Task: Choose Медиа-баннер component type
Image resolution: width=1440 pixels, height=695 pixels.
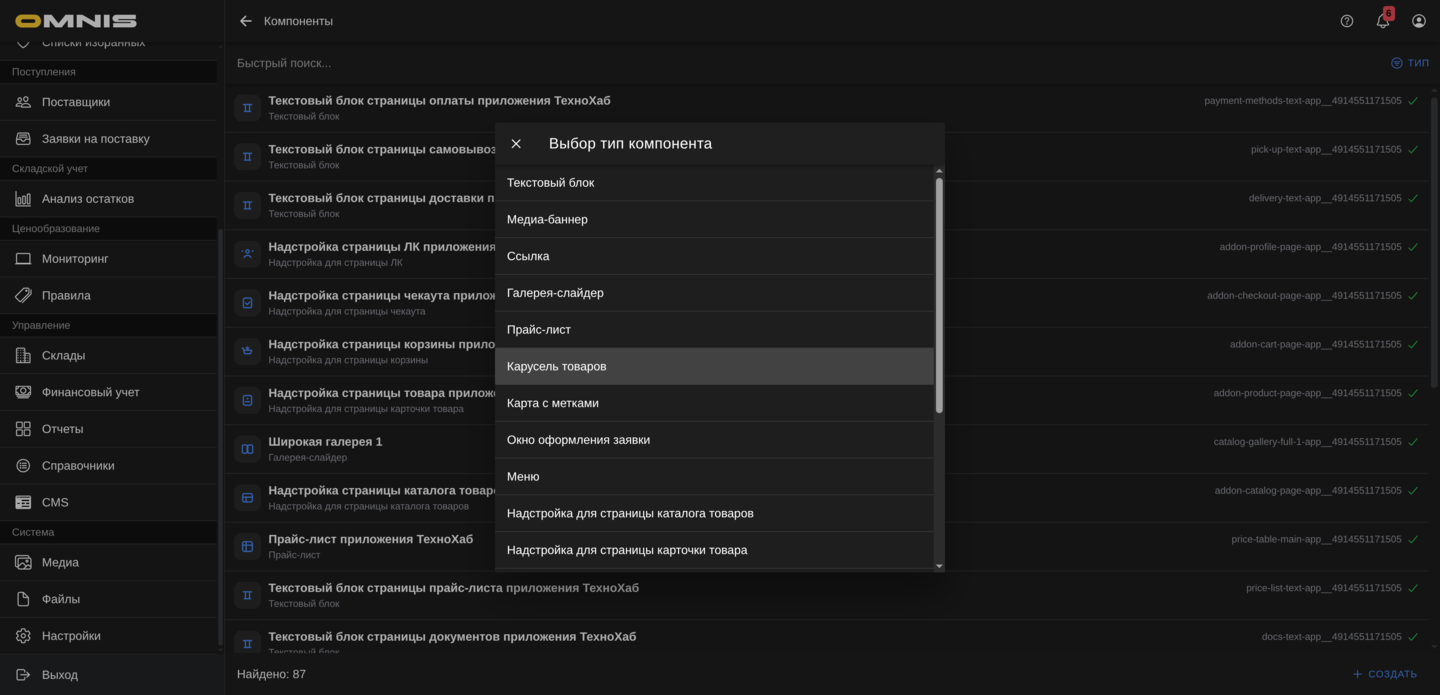Action: tap(547, 219)
